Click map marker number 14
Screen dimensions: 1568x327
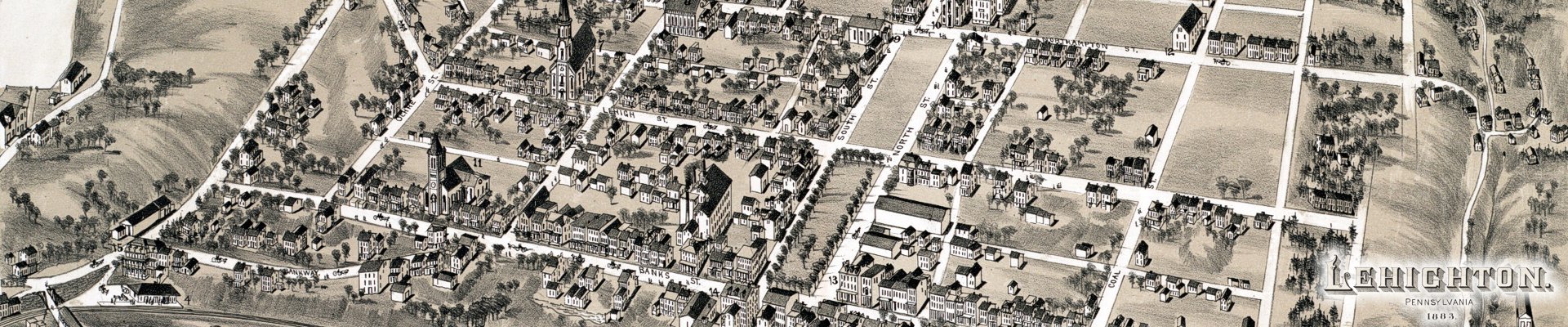[x=714, y=291]
